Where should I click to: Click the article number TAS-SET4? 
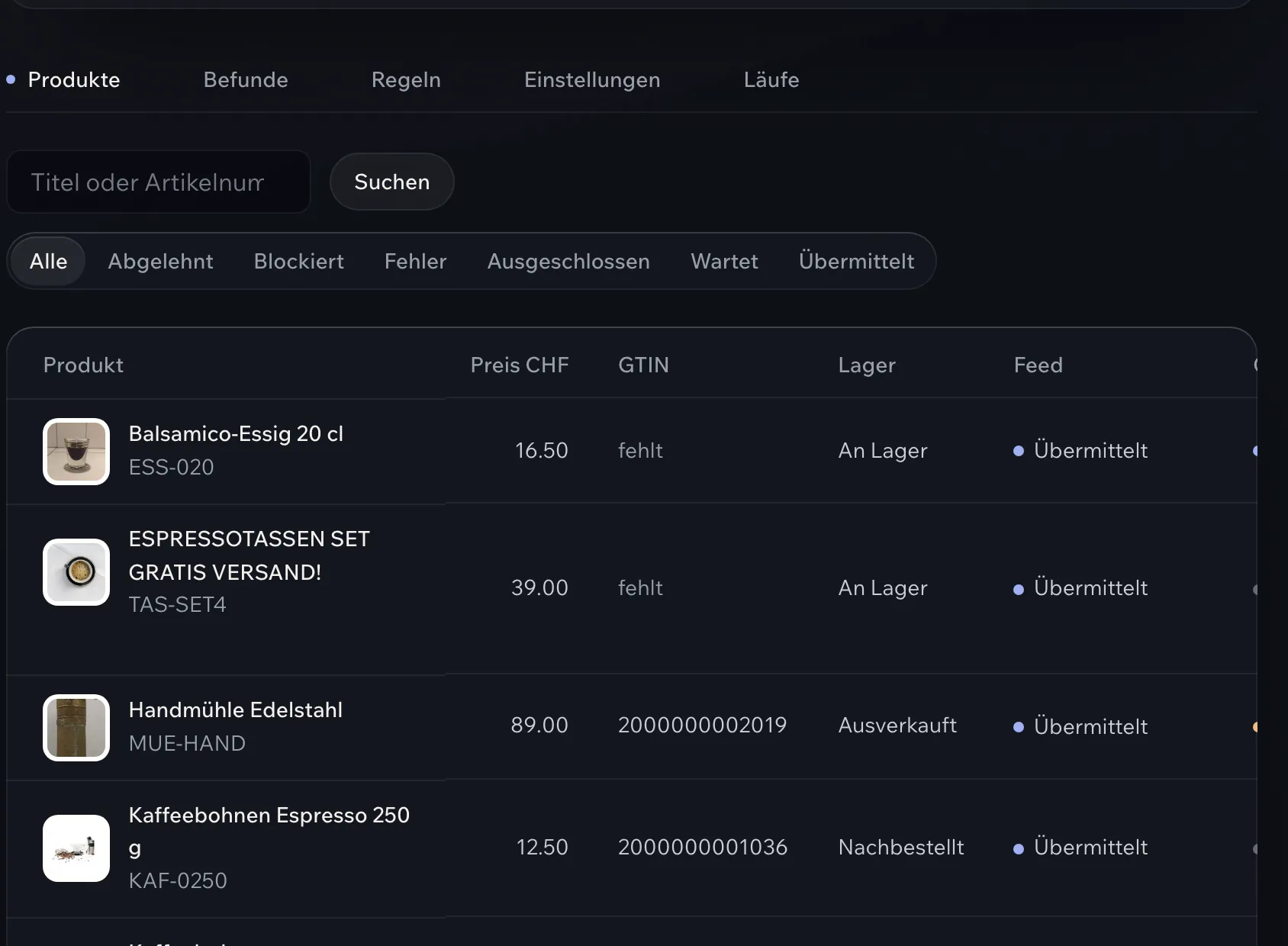(x=177, y=605)
